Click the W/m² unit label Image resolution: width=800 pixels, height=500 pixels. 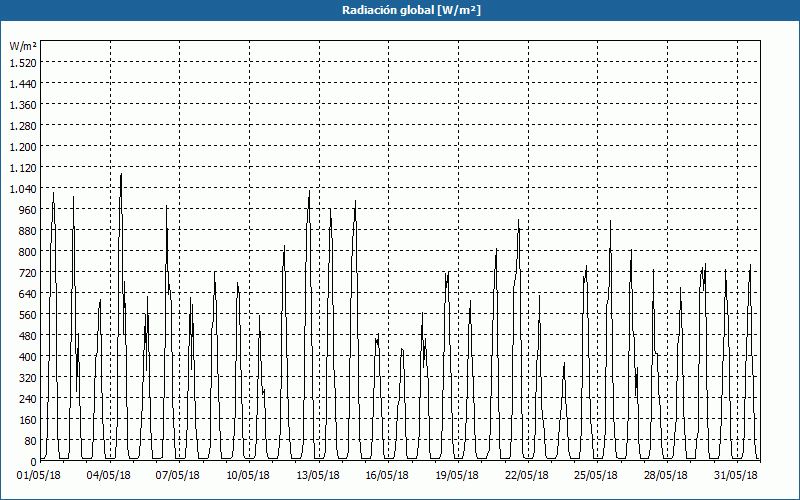coord(23,46)
